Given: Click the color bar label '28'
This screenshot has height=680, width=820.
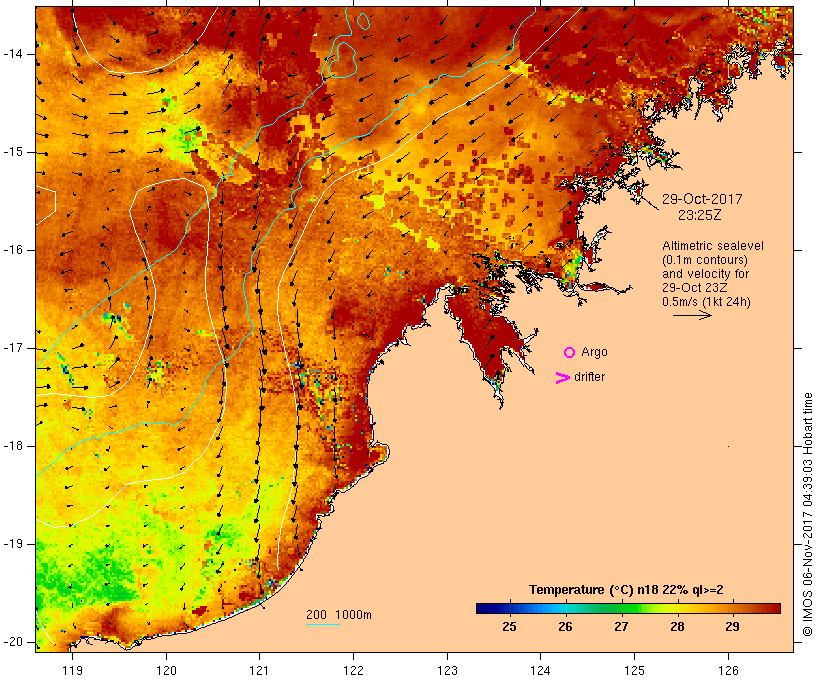Looking at the screenshot, I should pyautogui.click(x=677, y=627).
